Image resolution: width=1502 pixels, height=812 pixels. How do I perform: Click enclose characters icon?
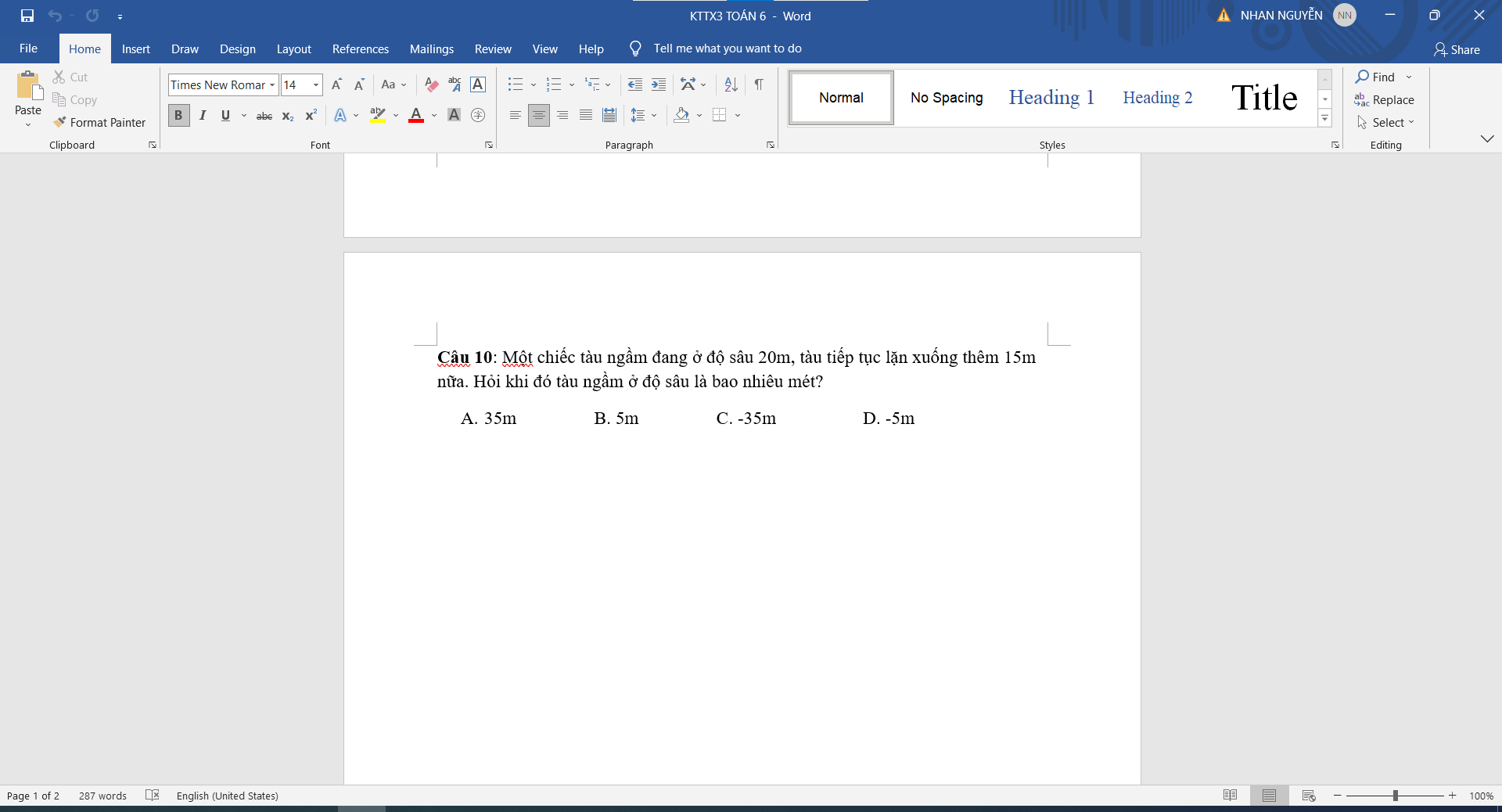[478, 115]
